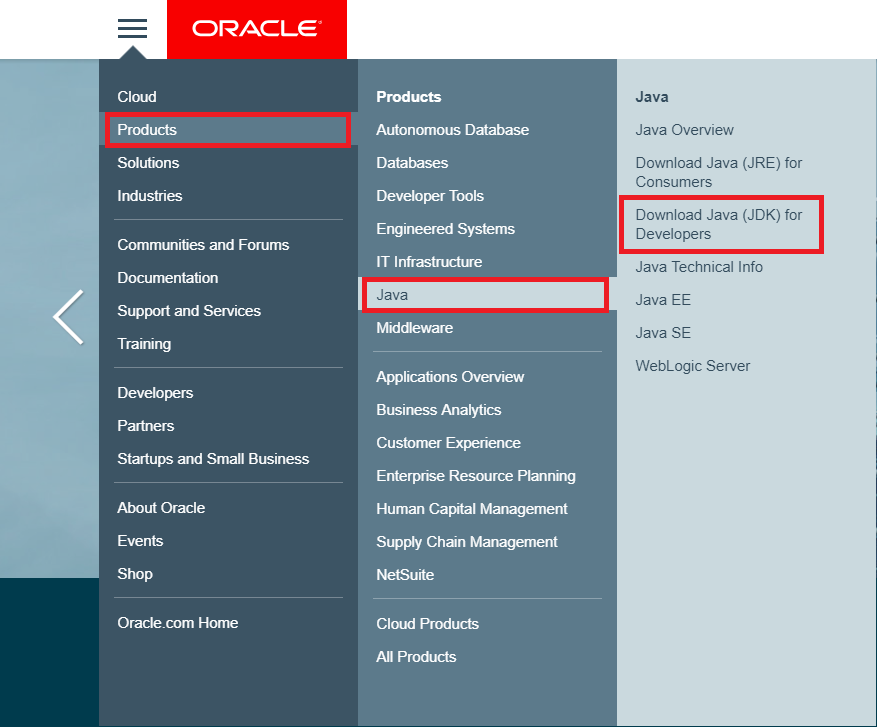Screen dimensions: 877x727
Task: Open the Developers menu item
Action: [155, 393]
